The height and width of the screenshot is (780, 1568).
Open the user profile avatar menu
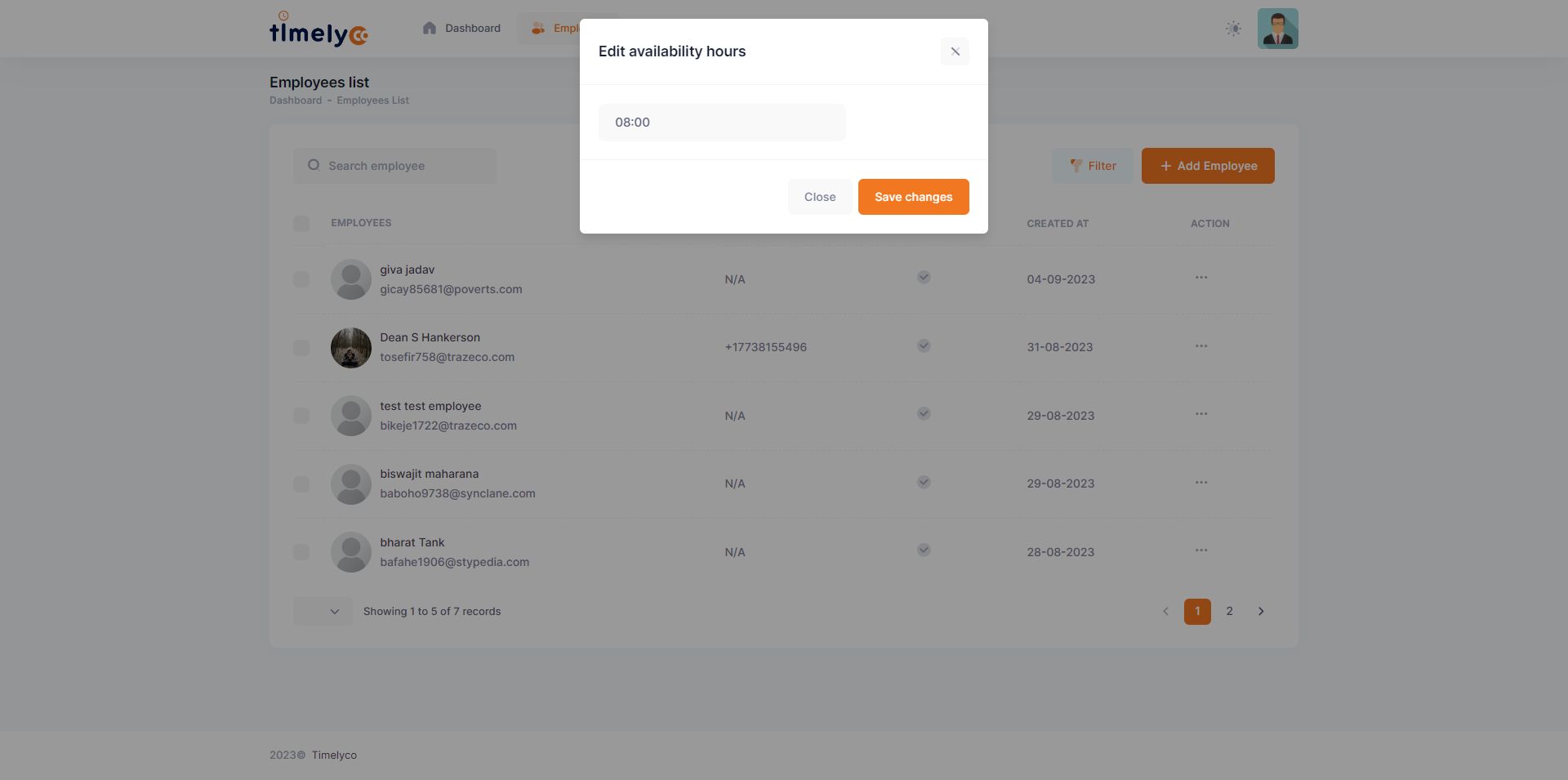(x=1277, y=29)
